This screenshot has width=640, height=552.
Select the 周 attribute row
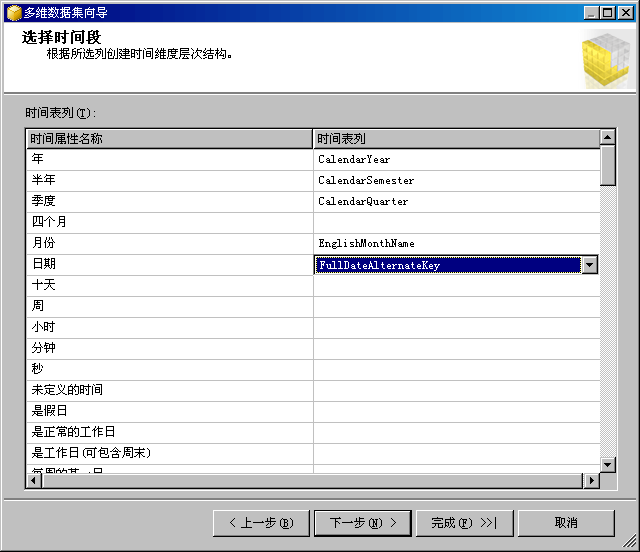(169, 307)
